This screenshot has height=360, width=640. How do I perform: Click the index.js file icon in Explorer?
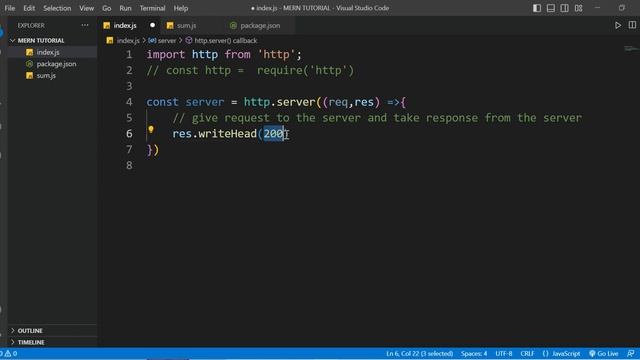[29, 52]
